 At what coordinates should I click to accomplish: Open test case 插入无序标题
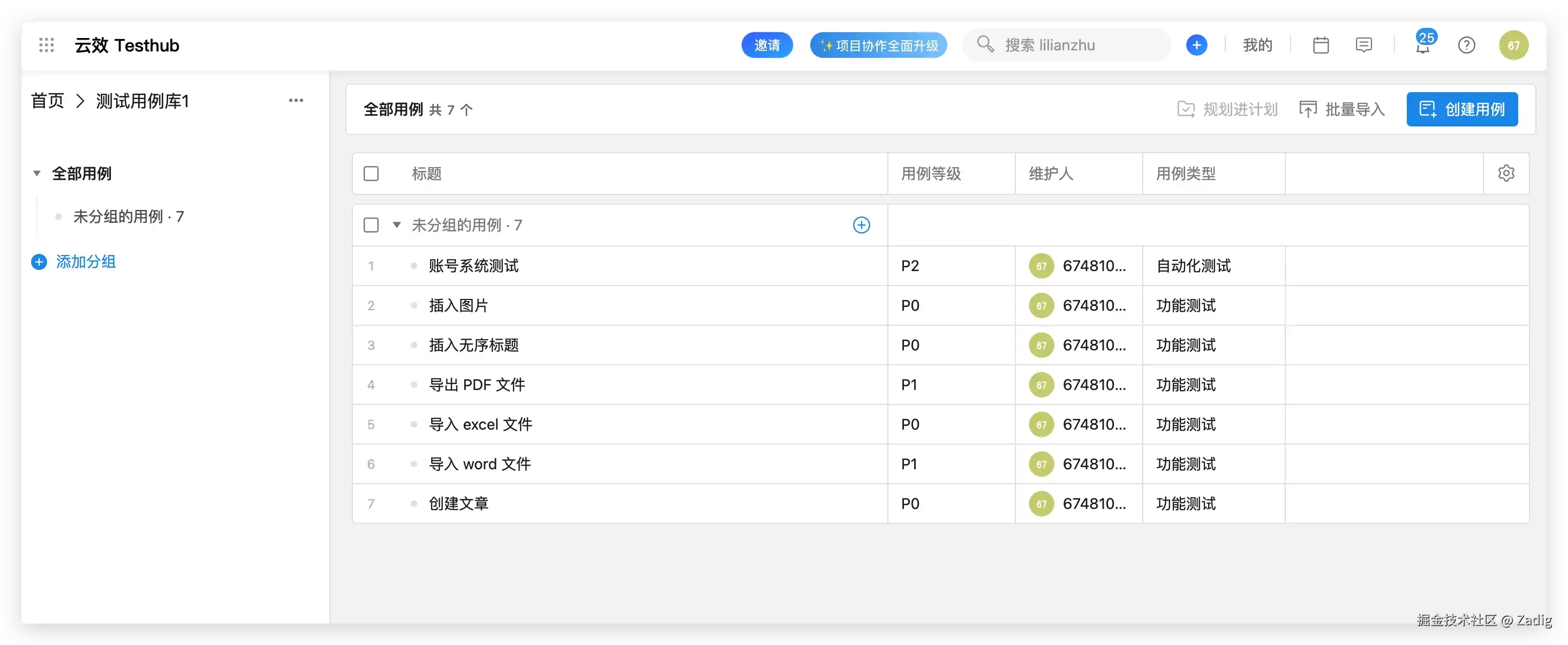tap(473, 346)
